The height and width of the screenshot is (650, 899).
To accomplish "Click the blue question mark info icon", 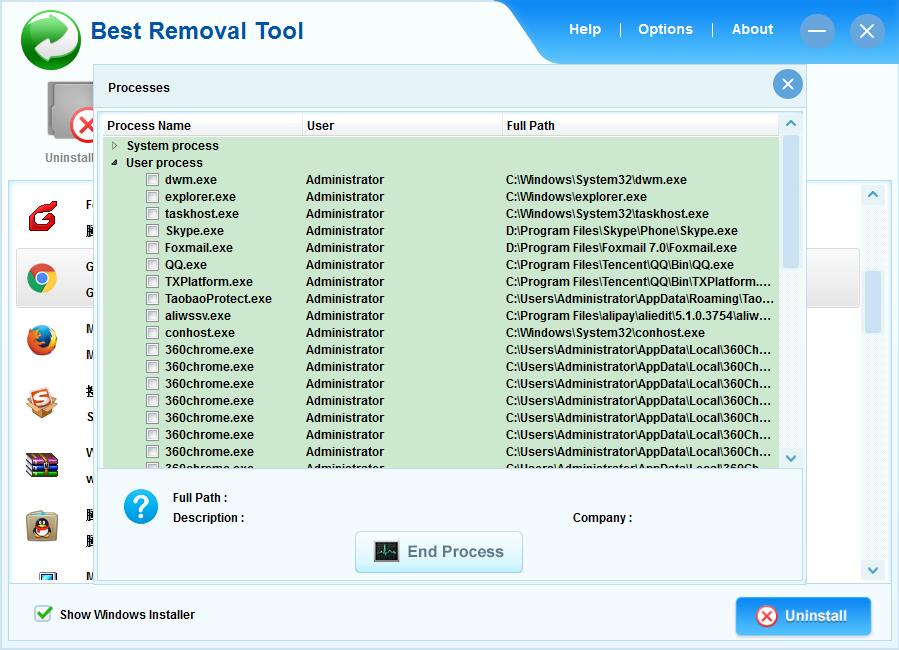I will pos(141,507).
